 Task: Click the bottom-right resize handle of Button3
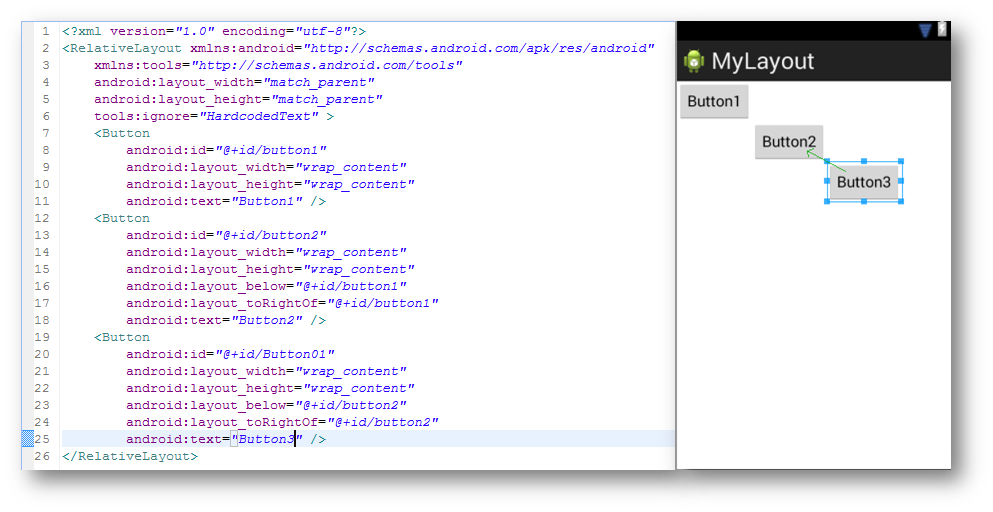[901, 202]
